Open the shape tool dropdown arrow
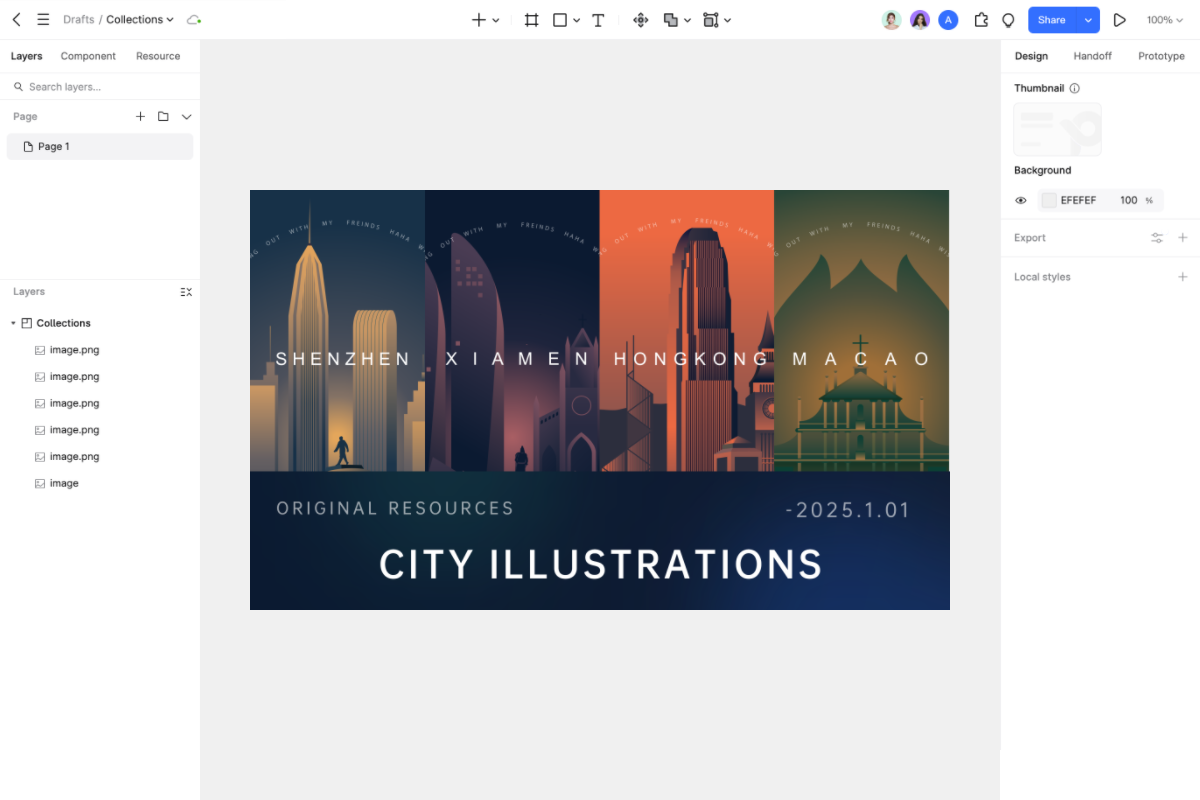 point(577,20)
